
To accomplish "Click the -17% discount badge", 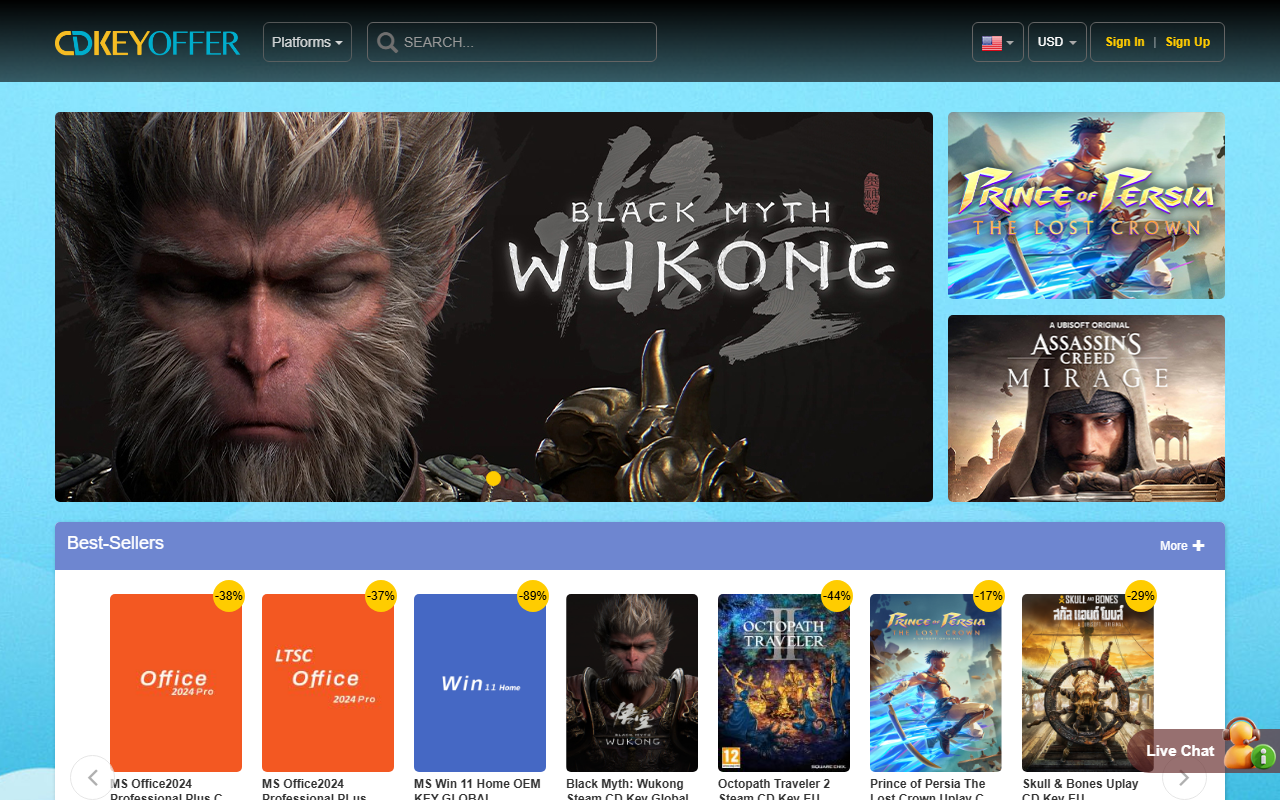I will (x=989, y=596).
